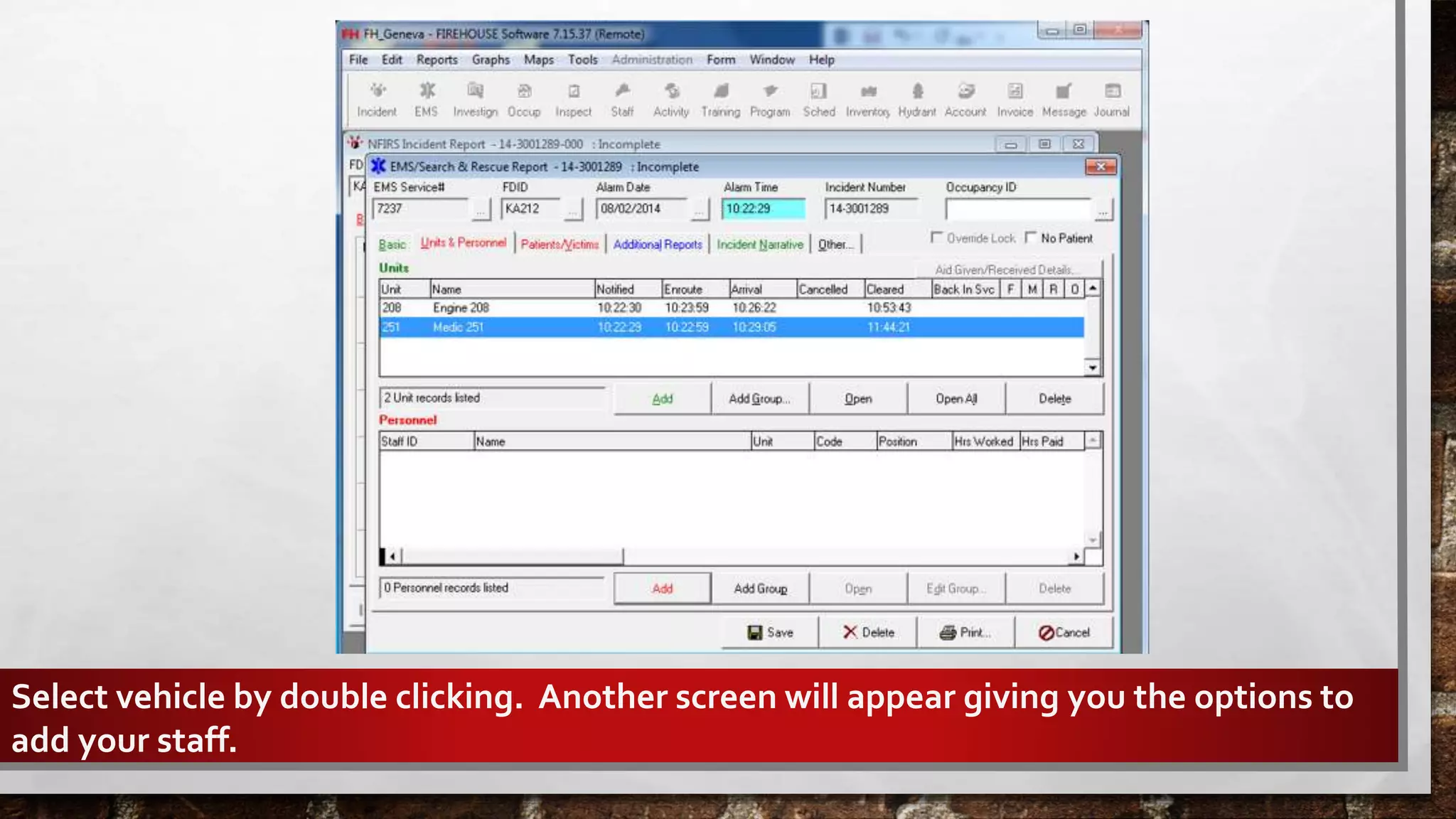
Task: Open the Training toolbar icon
Action: point(720,100)
